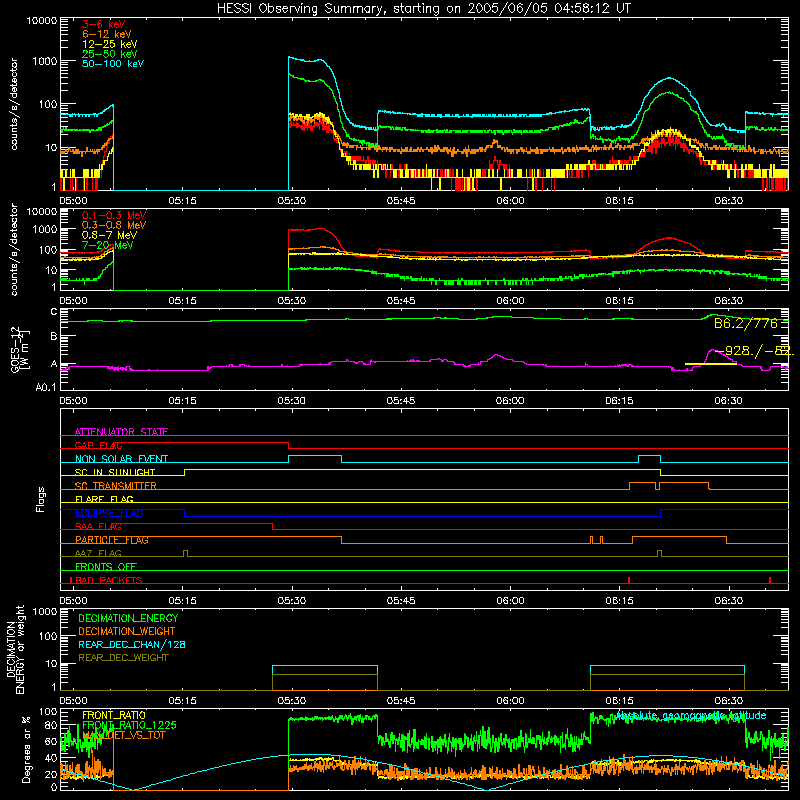Select the cyan 50-100 keV legend entry
This screenshot has height=800, width=800.
click(x=113, y=64)
